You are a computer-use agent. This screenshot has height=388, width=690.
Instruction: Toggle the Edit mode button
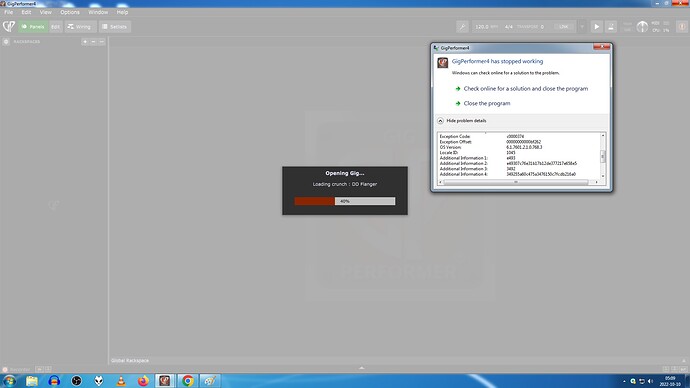(55, 27)
